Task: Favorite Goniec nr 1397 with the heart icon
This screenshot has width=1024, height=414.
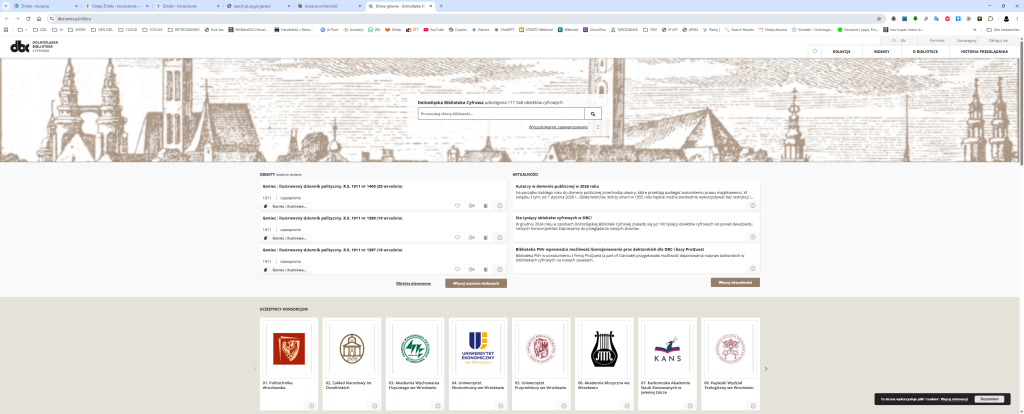Action: [x=457, y=269]
